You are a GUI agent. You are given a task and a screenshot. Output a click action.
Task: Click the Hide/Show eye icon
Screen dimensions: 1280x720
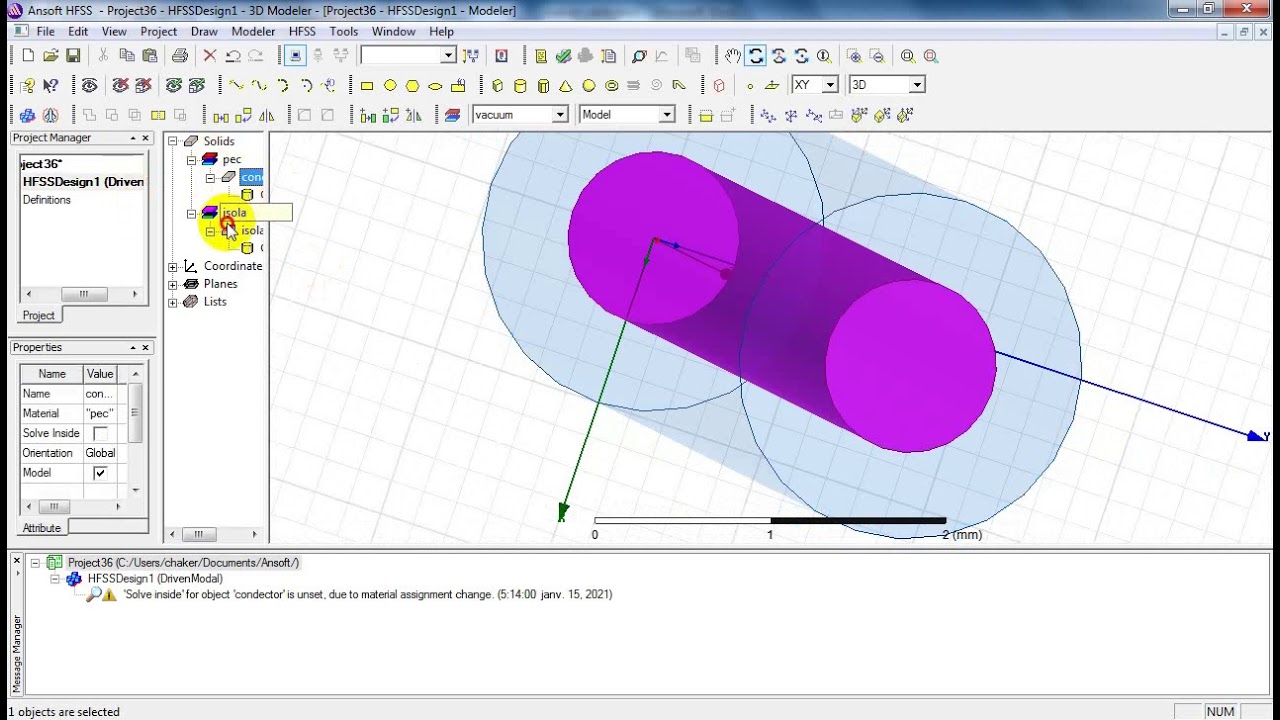tap(89, 86)
